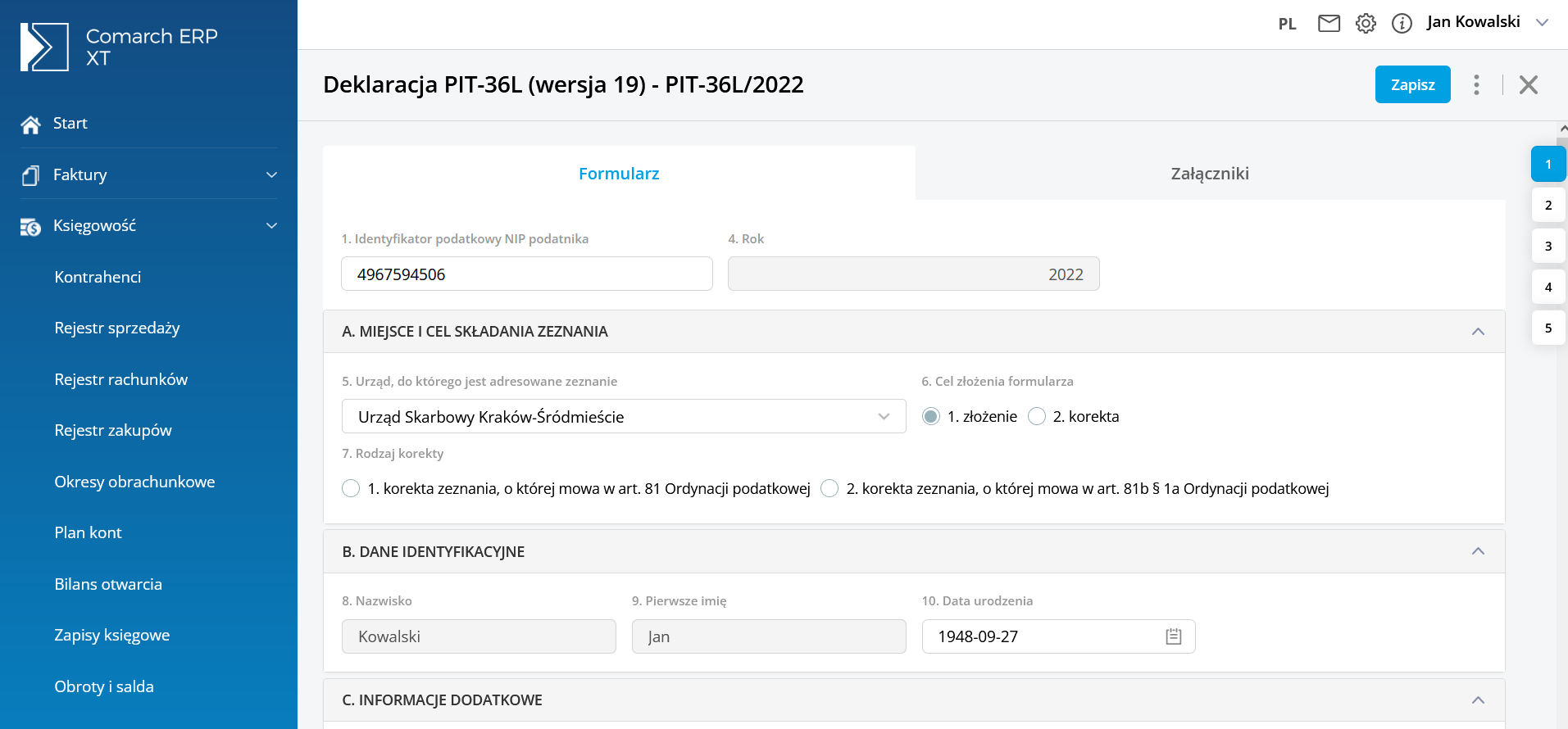
Task: Open the three-dot more options menu
Action: (x=1476, y=85)
